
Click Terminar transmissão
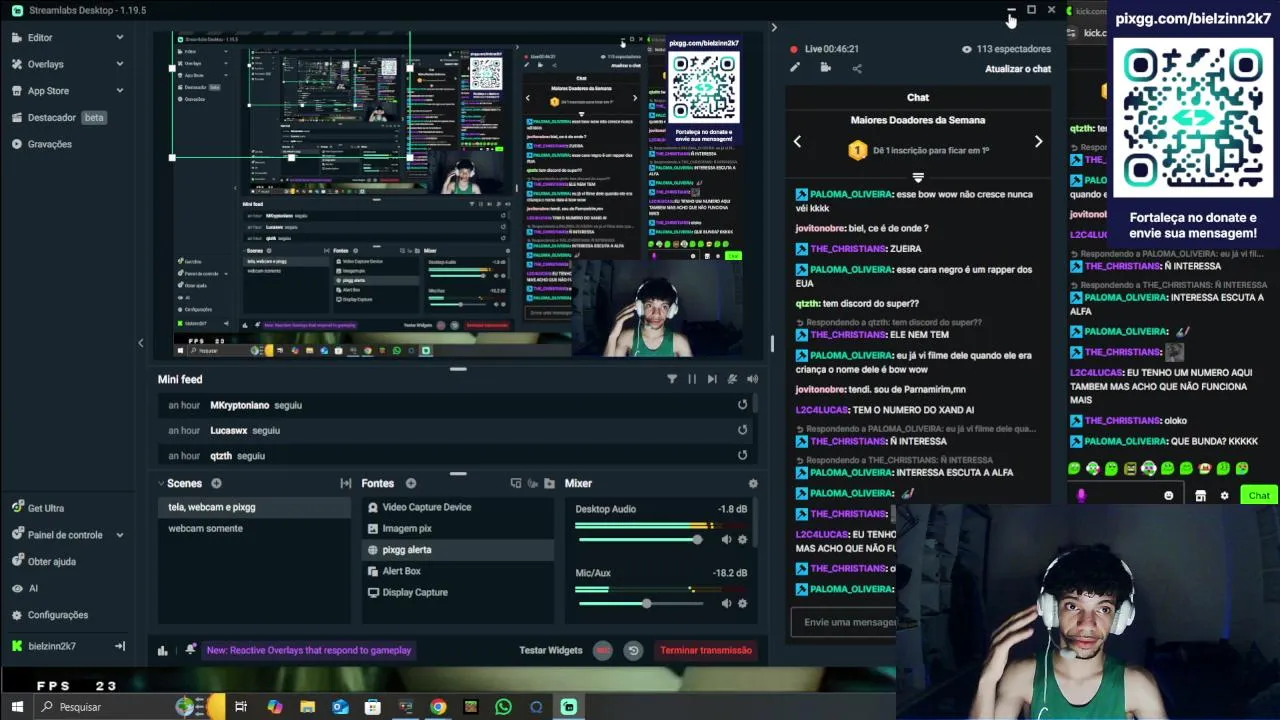705,650
